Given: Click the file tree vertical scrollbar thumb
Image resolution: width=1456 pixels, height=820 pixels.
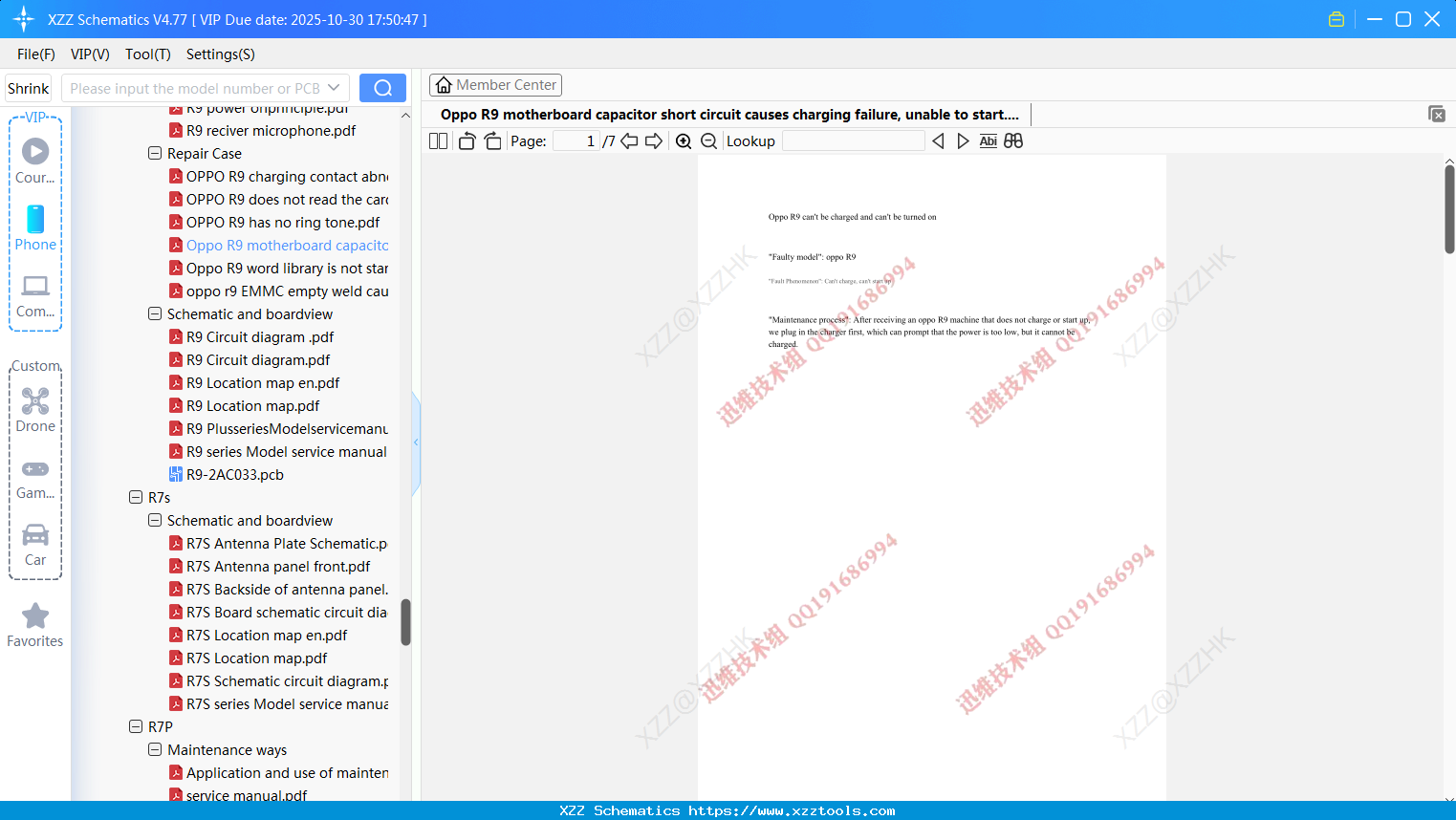Looking at the screenshot, I should [x=405, y=622].
